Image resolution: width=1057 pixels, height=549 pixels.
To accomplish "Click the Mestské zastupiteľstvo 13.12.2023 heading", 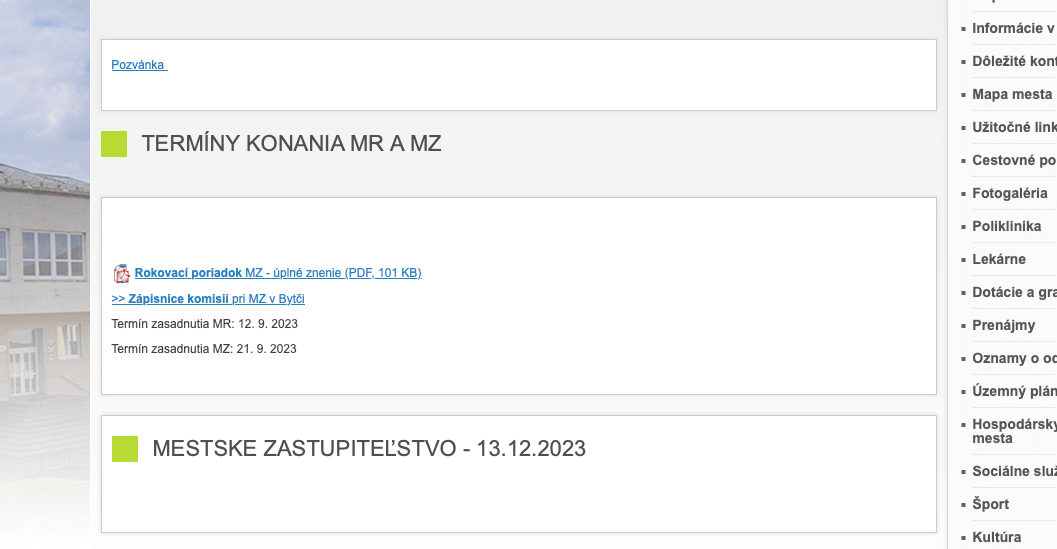I will click(369, 449).
